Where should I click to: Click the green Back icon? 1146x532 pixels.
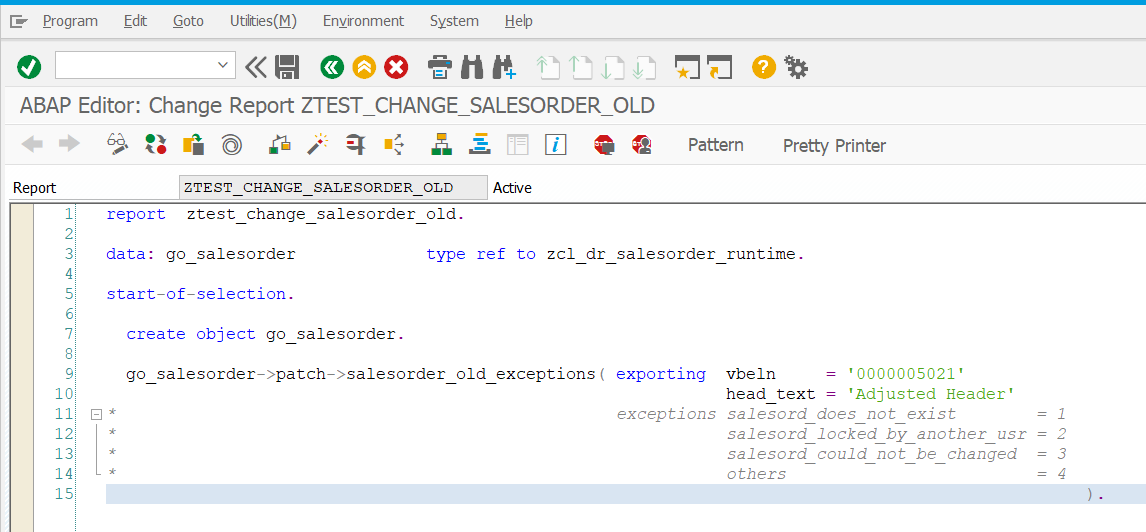point(332,67)
